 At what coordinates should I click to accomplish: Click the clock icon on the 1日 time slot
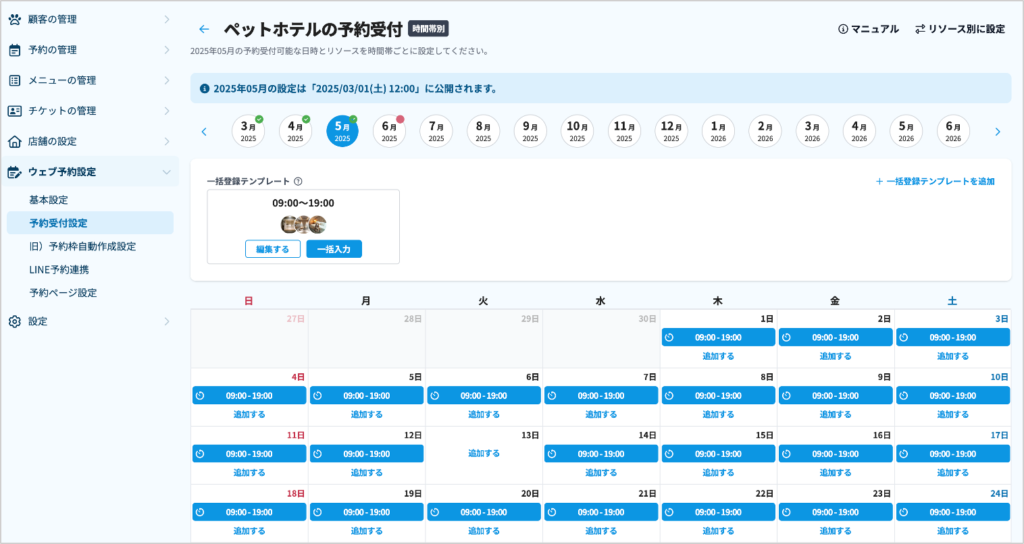669,338
